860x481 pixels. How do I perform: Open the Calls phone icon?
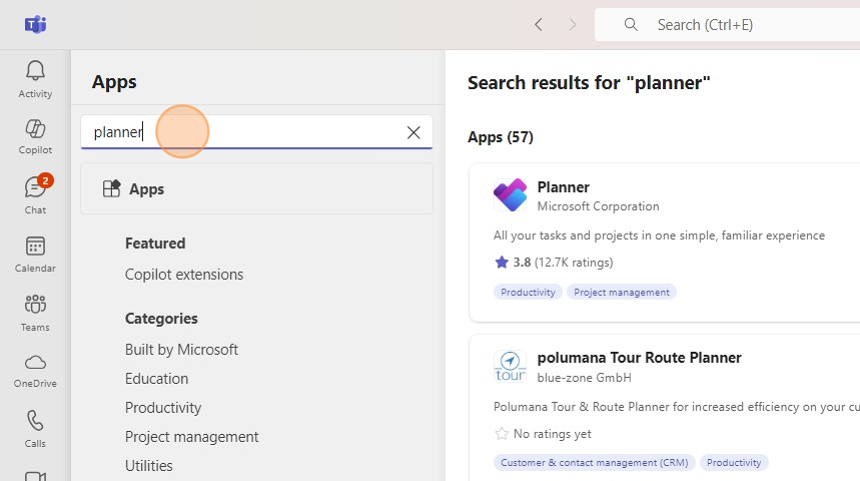pyautogui.click(x=35, y=428)
